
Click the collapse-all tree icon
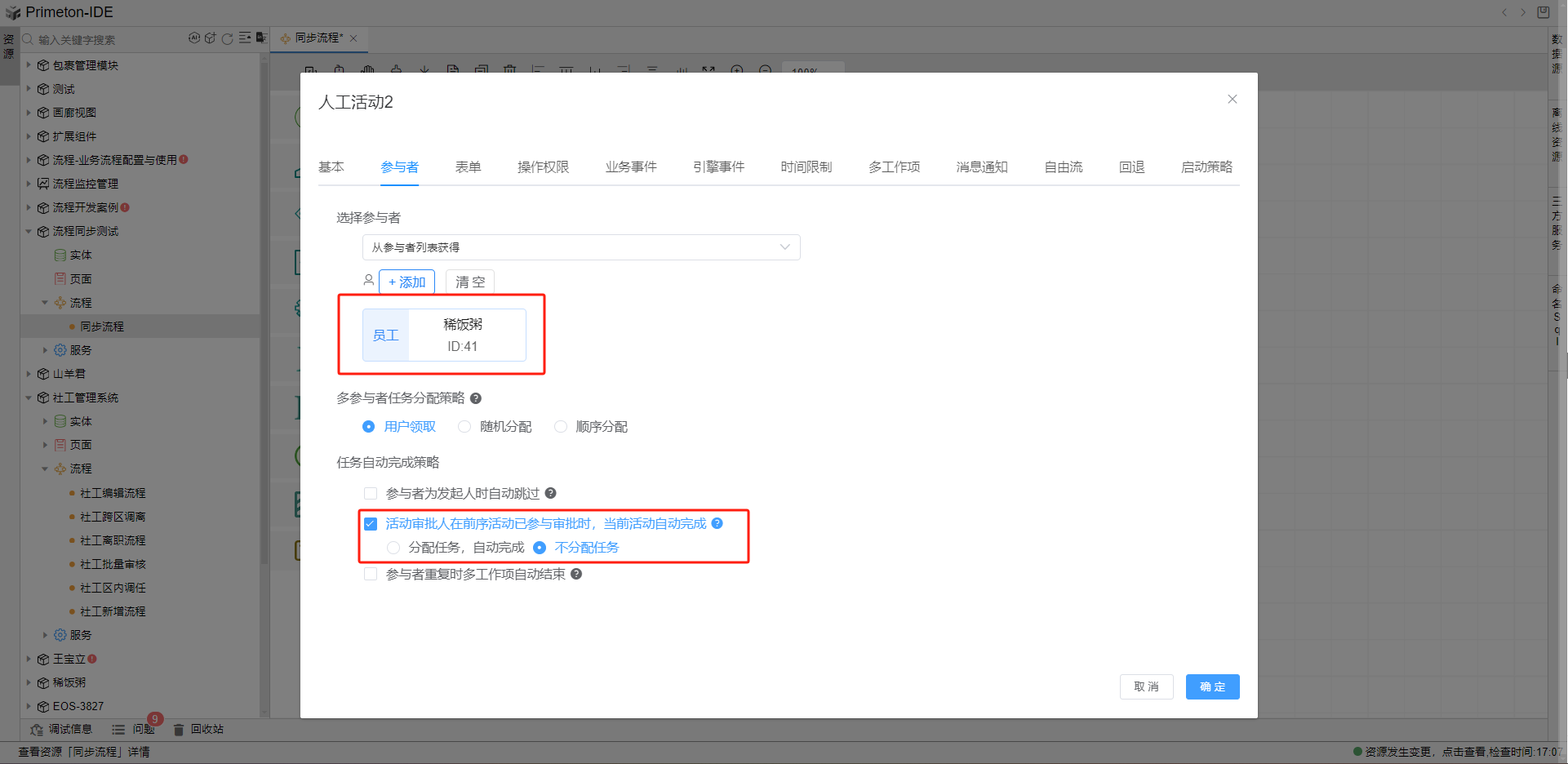[x=245, y=38]
